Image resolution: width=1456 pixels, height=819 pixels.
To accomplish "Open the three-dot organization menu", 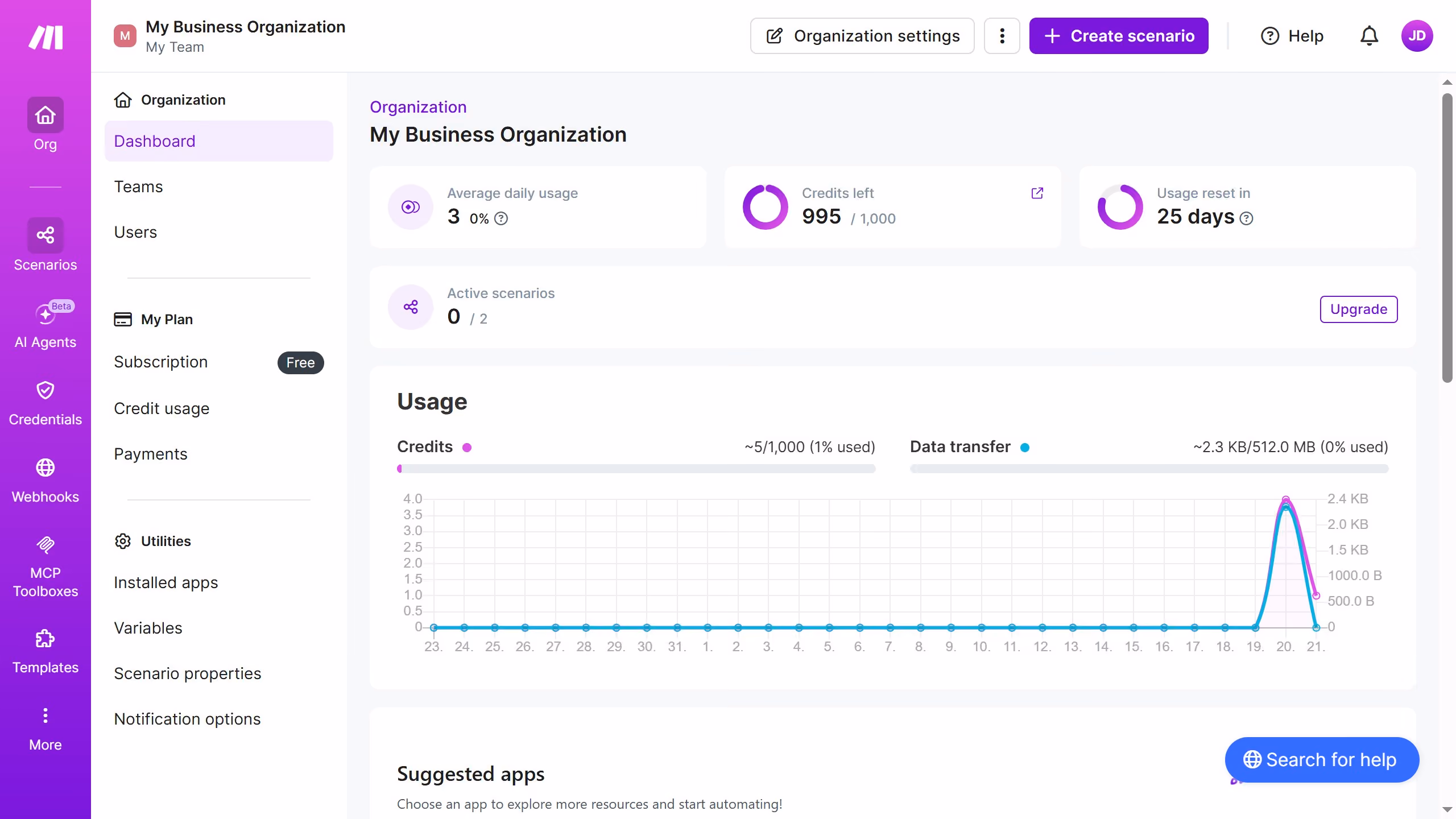I will (1002, 36).
